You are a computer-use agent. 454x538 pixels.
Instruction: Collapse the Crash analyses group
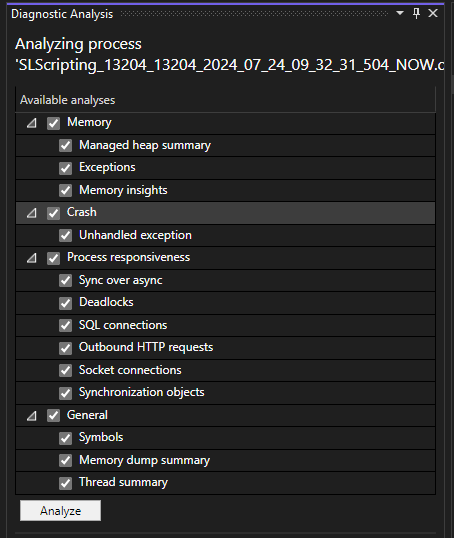(32, 213)
